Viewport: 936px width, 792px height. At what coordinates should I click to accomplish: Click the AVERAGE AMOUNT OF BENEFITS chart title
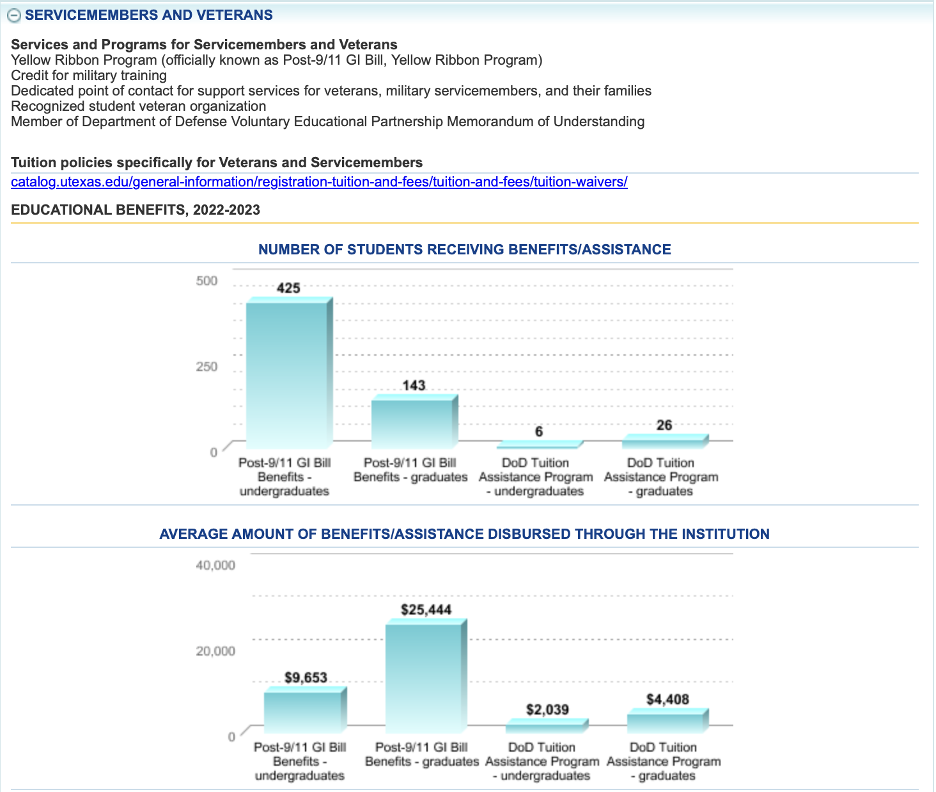(x=464, y=534)
